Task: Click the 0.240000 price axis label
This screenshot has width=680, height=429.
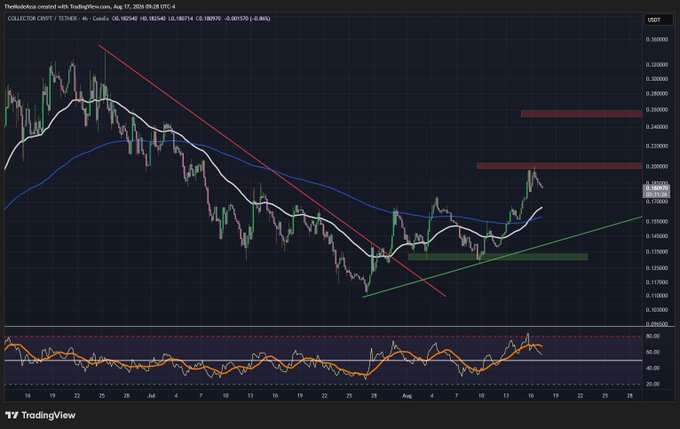Action: [657, 127]
